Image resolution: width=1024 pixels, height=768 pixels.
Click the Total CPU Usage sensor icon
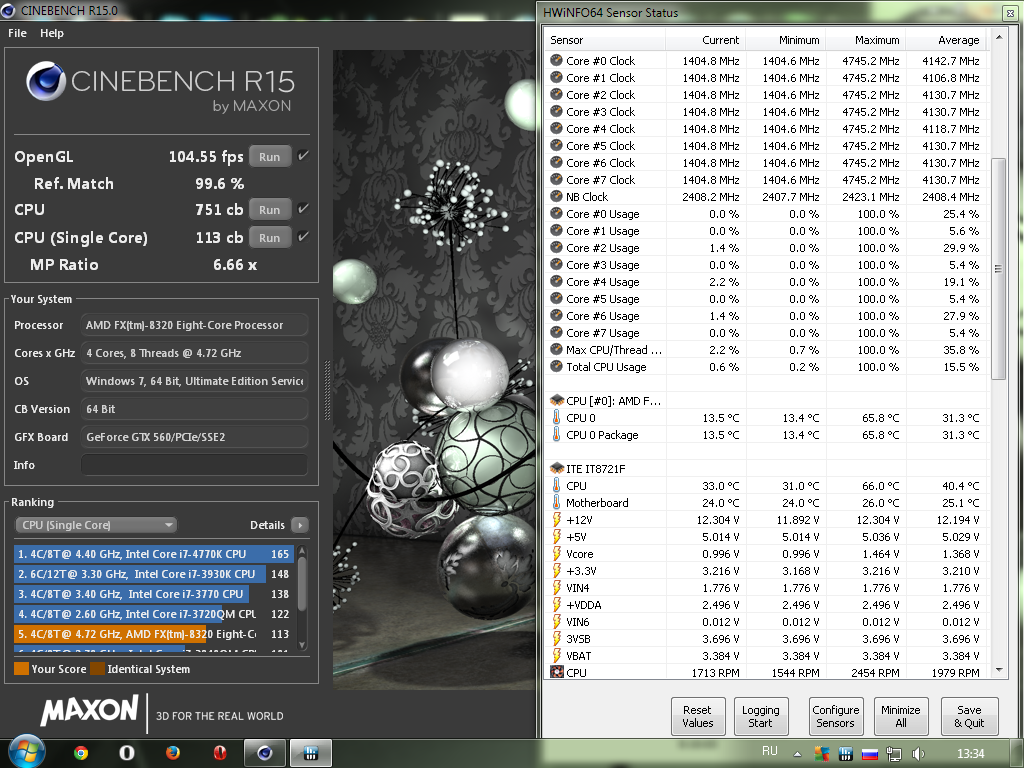[x=556, y=366]
